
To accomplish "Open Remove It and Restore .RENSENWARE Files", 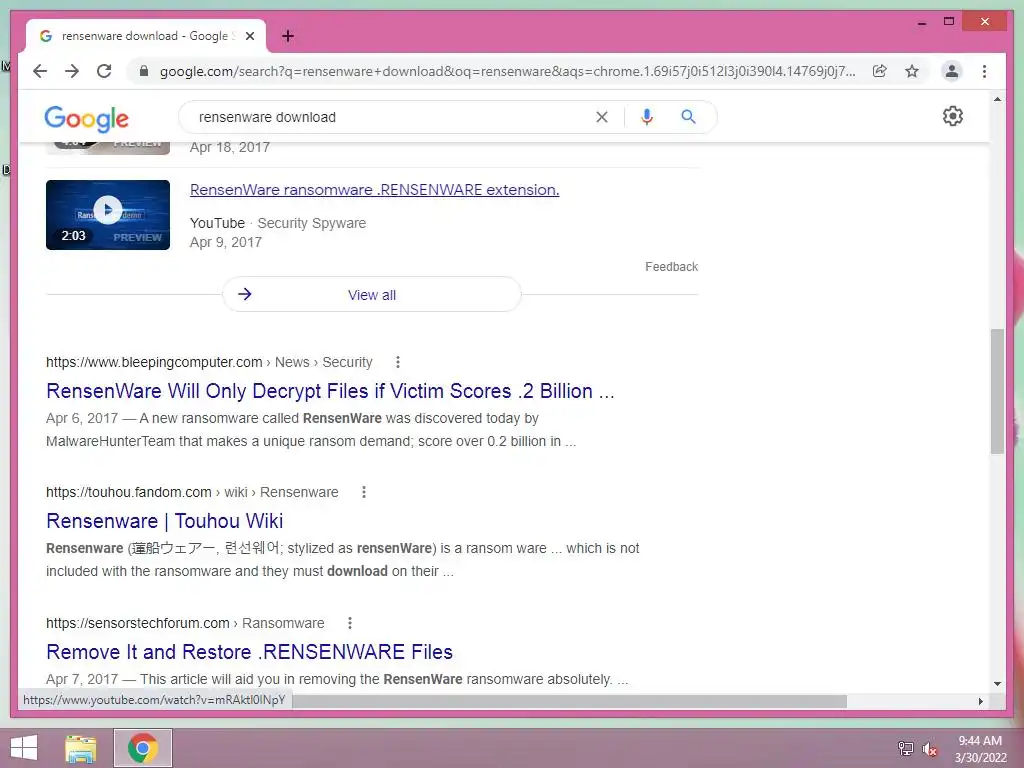I will pyautogui.click(x=249, y=652).
